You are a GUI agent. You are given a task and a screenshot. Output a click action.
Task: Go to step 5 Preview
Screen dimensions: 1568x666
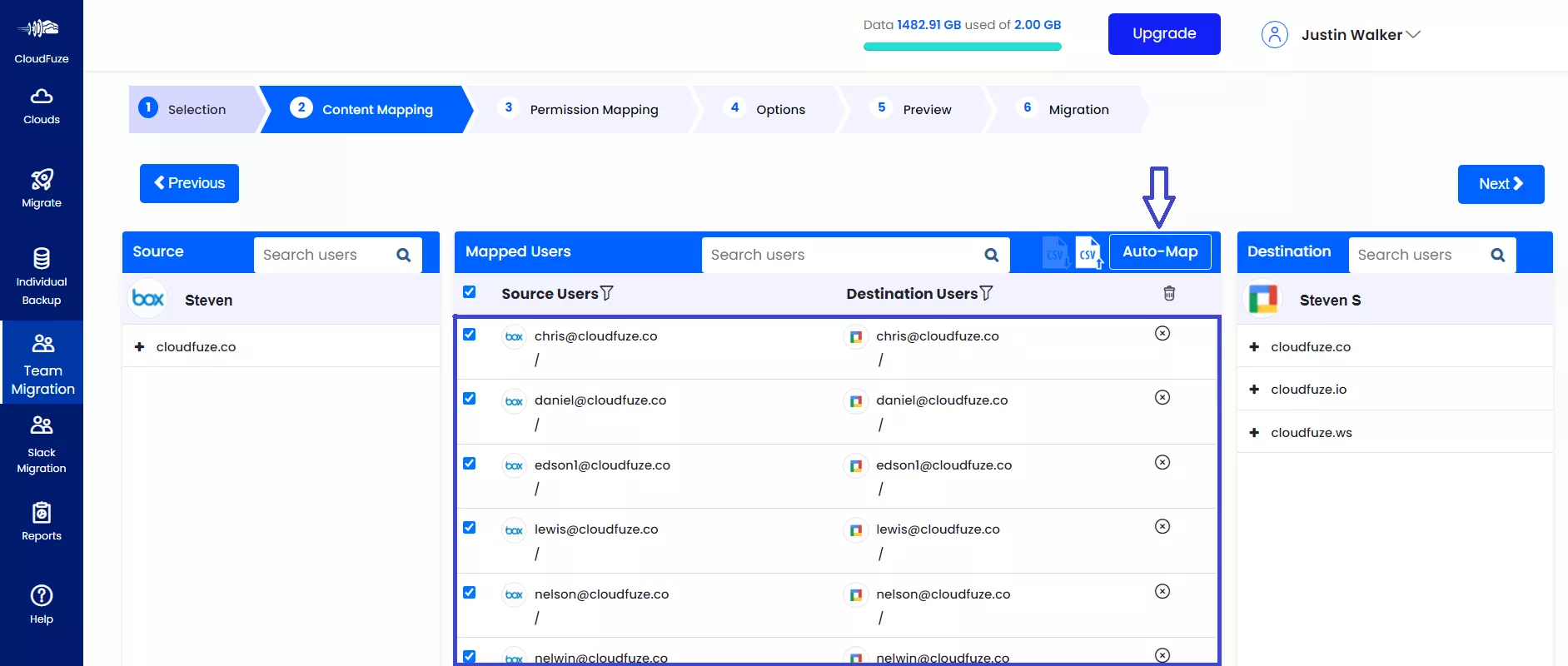point(914,109)
